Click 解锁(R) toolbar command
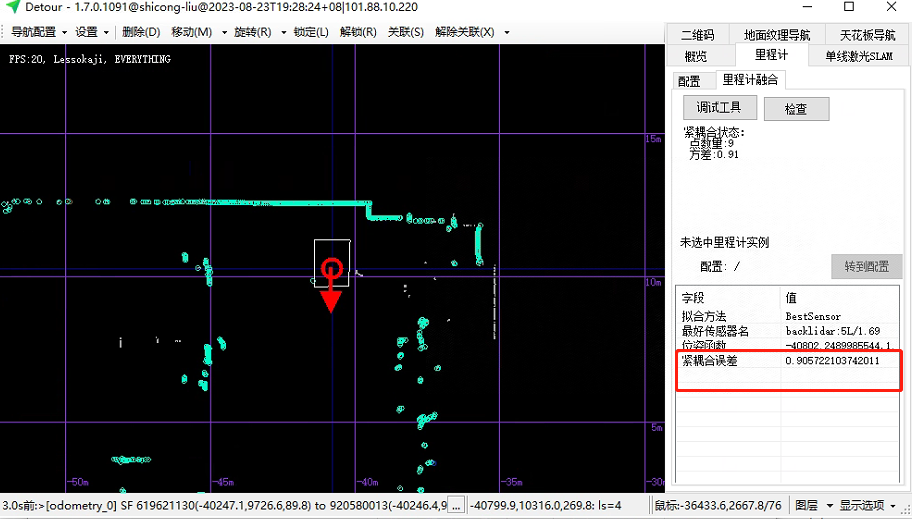The height and width of the screenshot is (519, 912). 358,32
